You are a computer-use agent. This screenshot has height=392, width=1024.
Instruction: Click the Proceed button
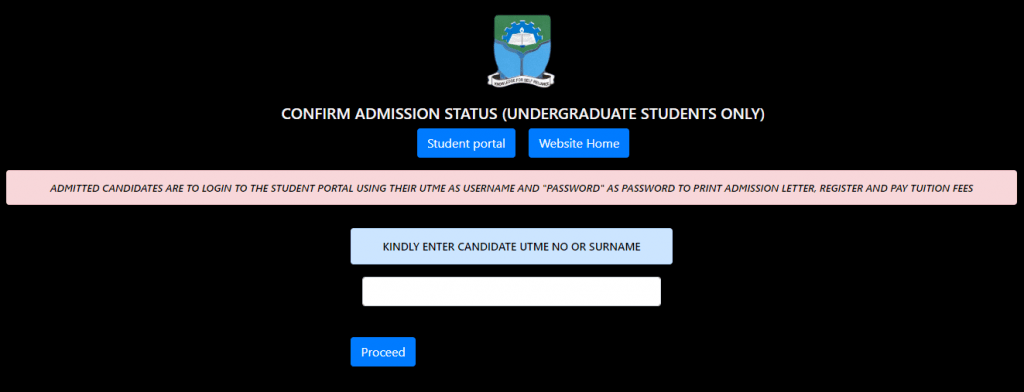point(383,352)
